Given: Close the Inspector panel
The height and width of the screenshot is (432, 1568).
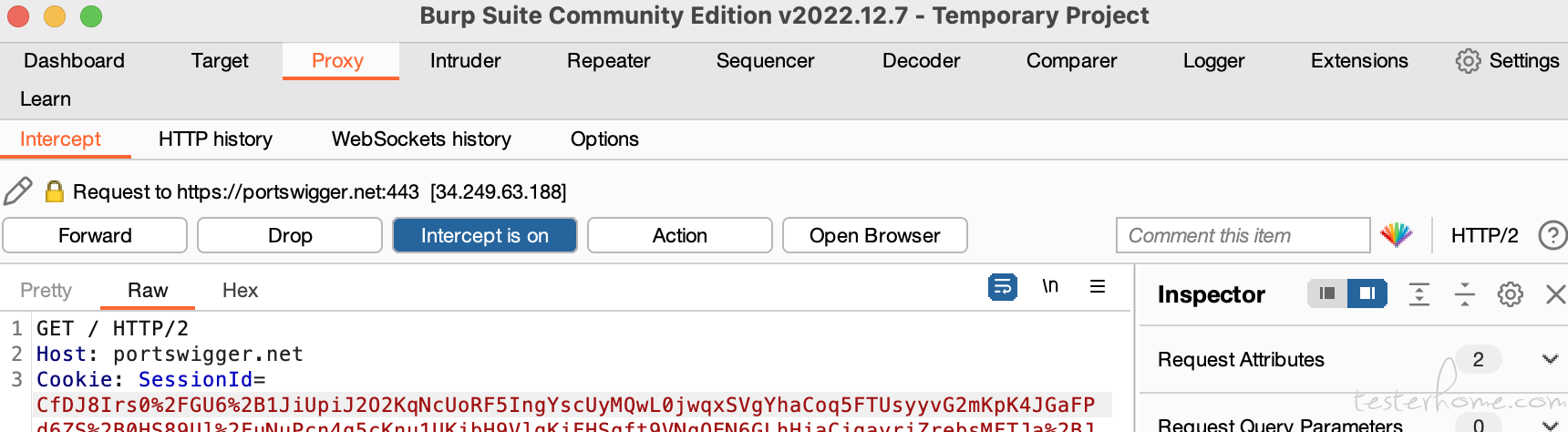Looking at the screenshot, I should pos(1555,293).
